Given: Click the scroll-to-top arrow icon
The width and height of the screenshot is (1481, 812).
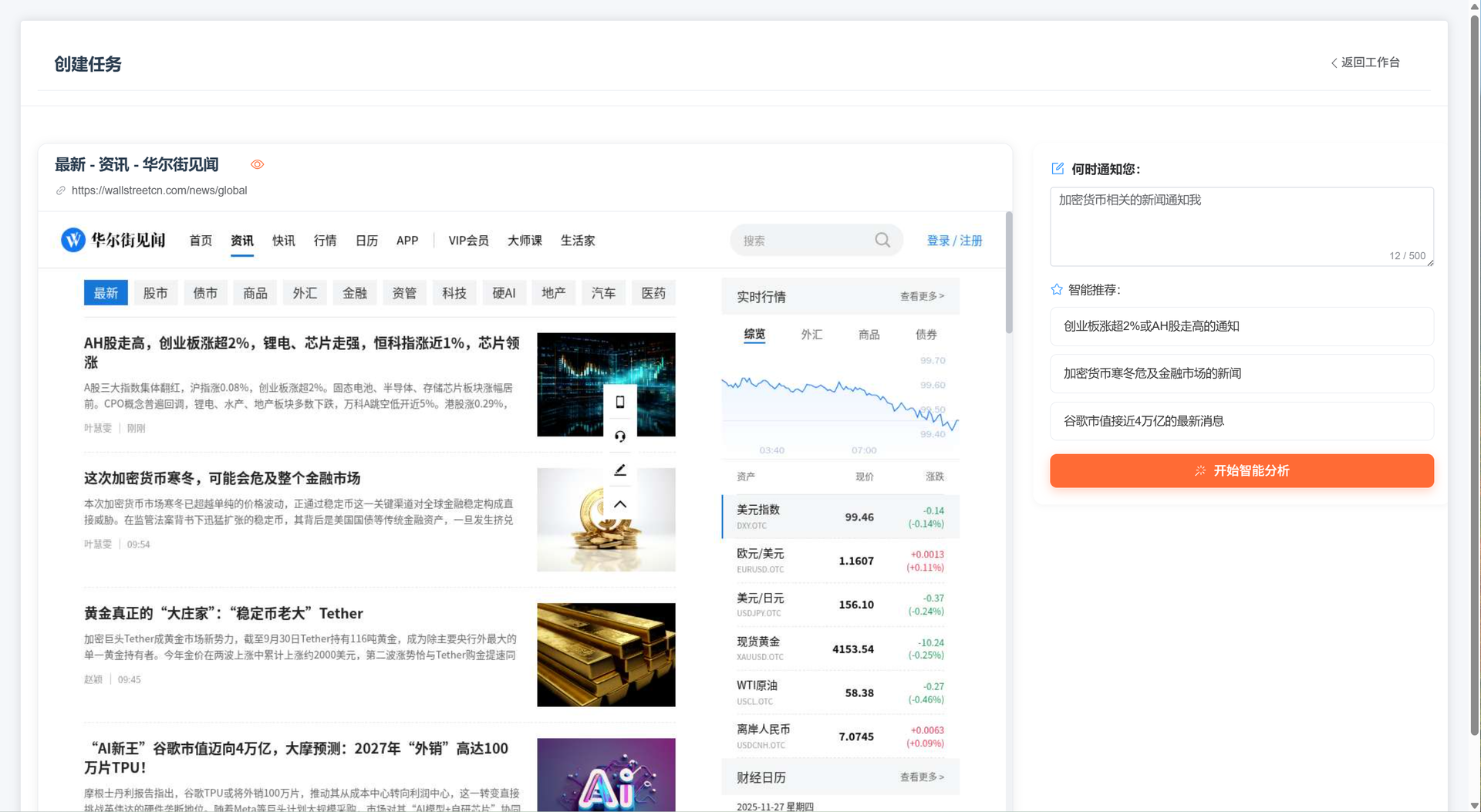Looking at the screenshot, I should click(x=620, y=504).
